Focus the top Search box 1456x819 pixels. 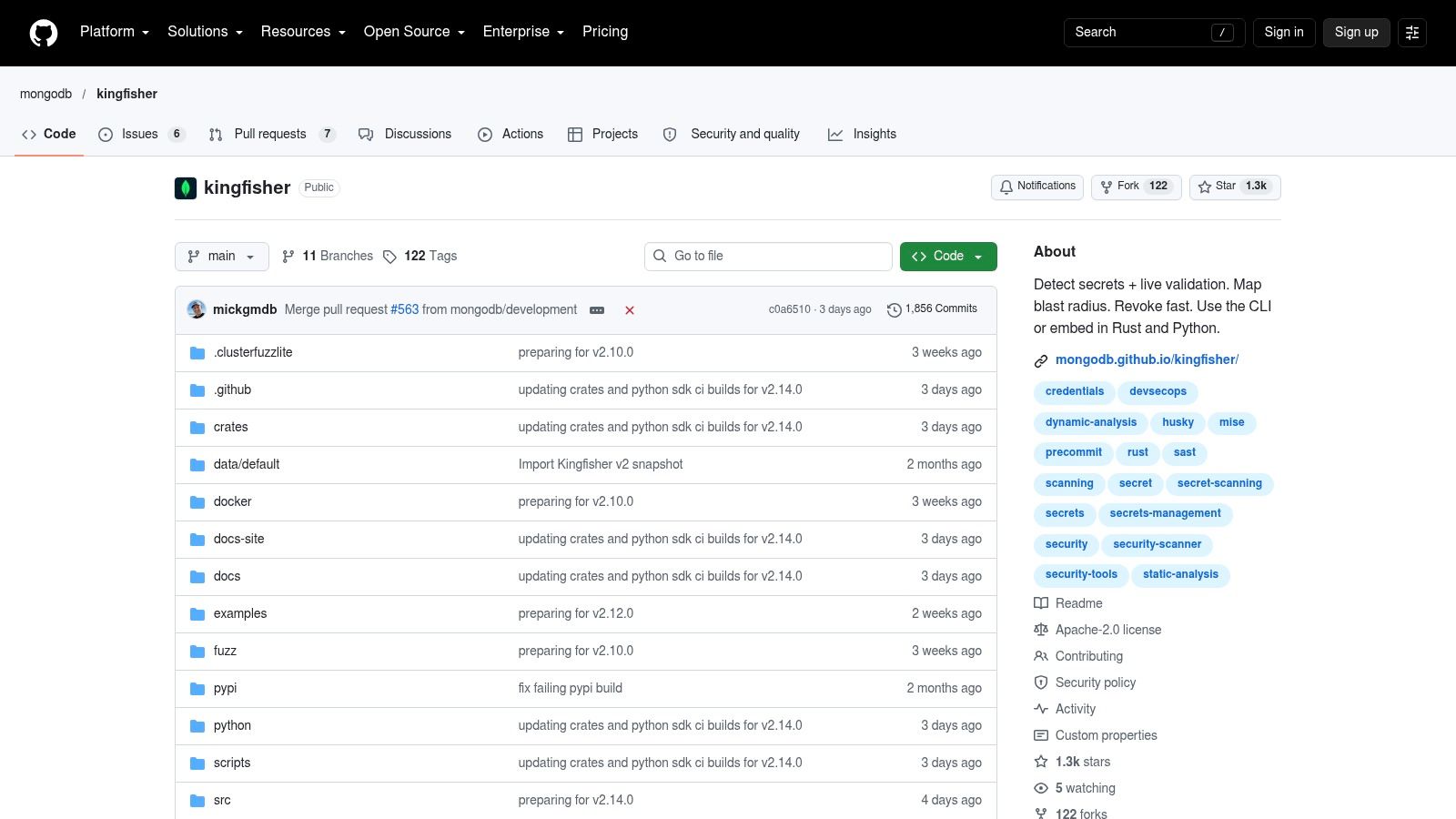coord(1154,33)
